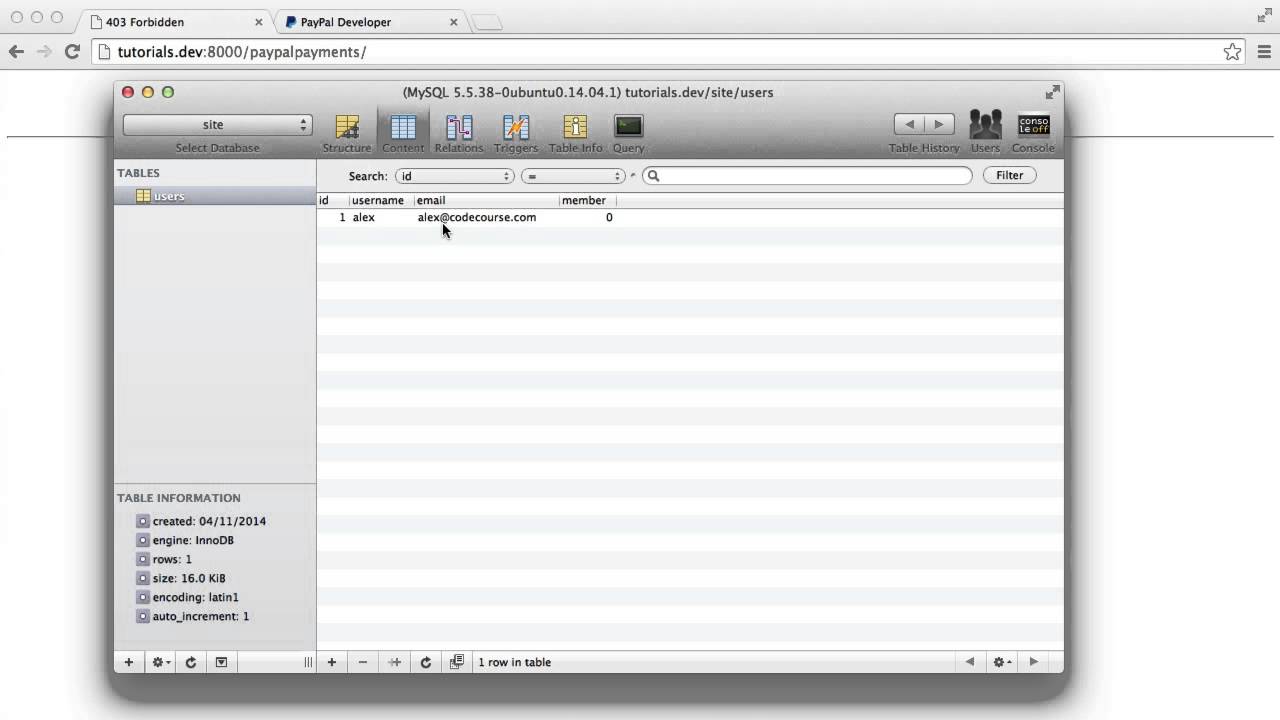Open the Triggers view
Screen dimensions: 1280x720
pyautogui.click(x=516, y=133)
